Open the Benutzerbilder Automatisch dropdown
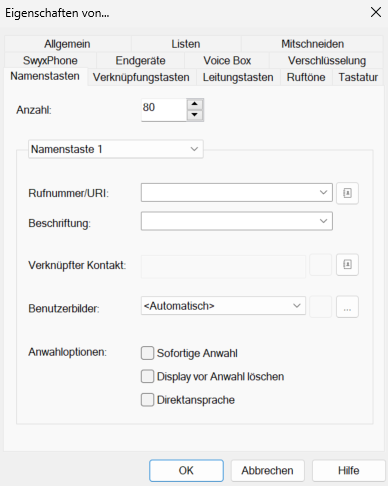388x486 pixels. click(x=223, y=306)
